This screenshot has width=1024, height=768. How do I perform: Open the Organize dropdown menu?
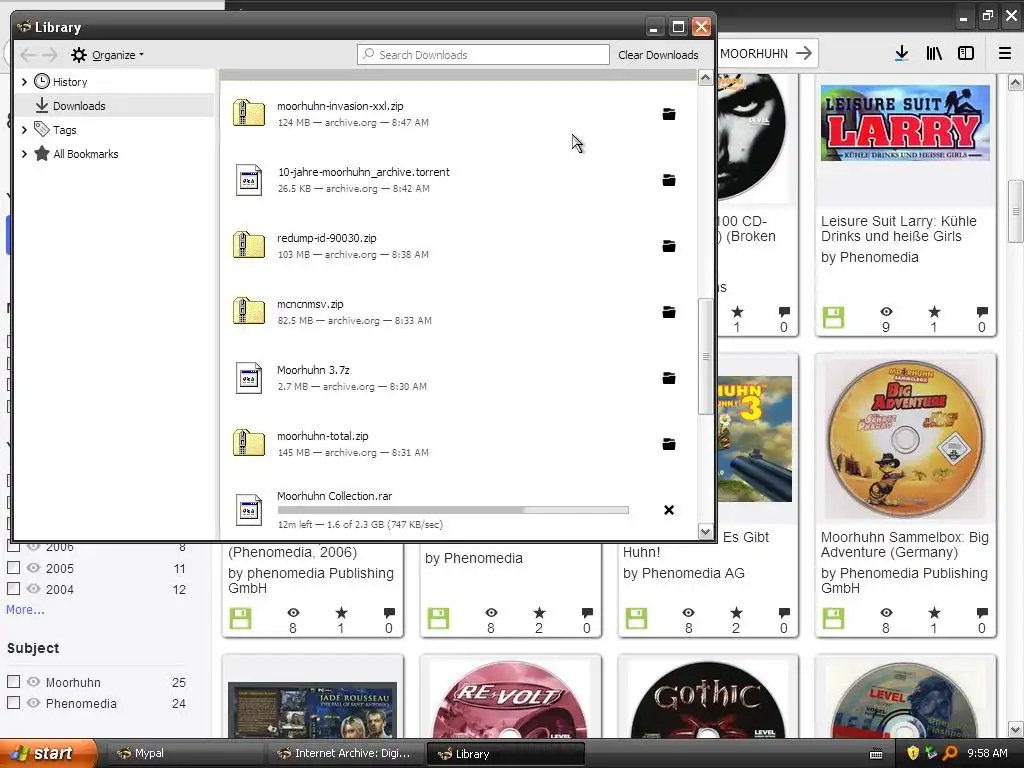tap(108, 55)
